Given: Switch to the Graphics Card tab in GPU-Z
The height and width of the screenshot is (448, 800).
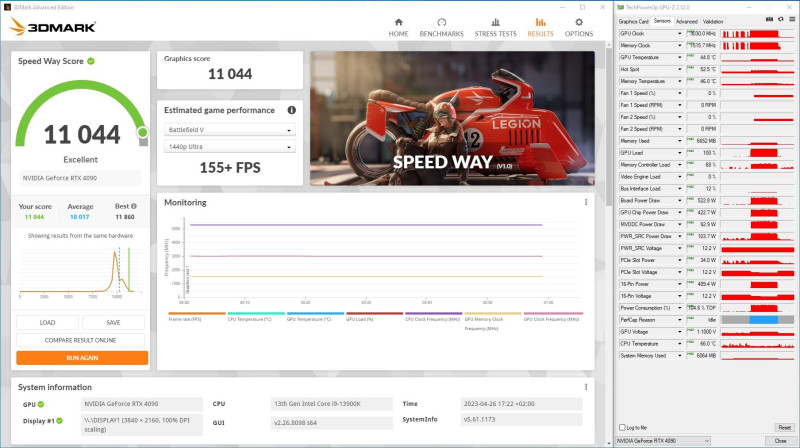Looking at the screenshot, I should pos(633,21).
